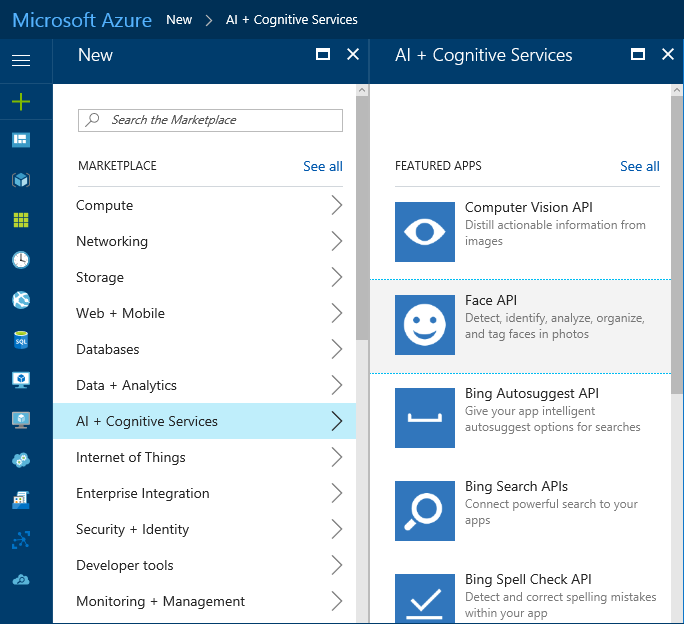Open the Subscriptions building icon in sidebar

[x=21, y=500]
